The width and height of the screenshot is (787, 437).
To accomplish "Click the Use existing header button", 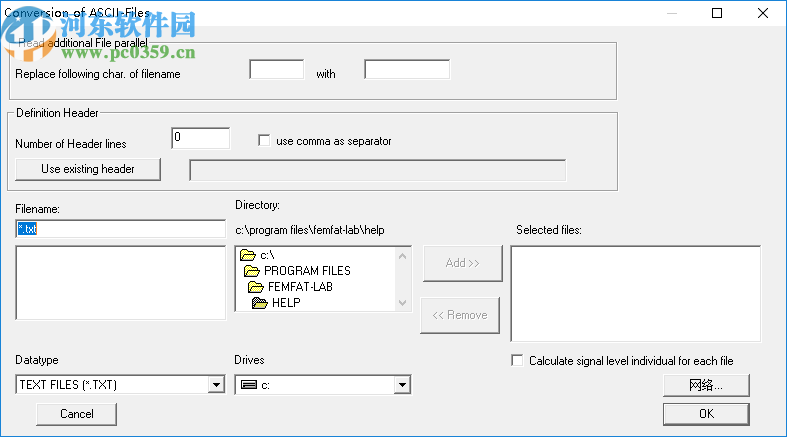I will 88,169.
